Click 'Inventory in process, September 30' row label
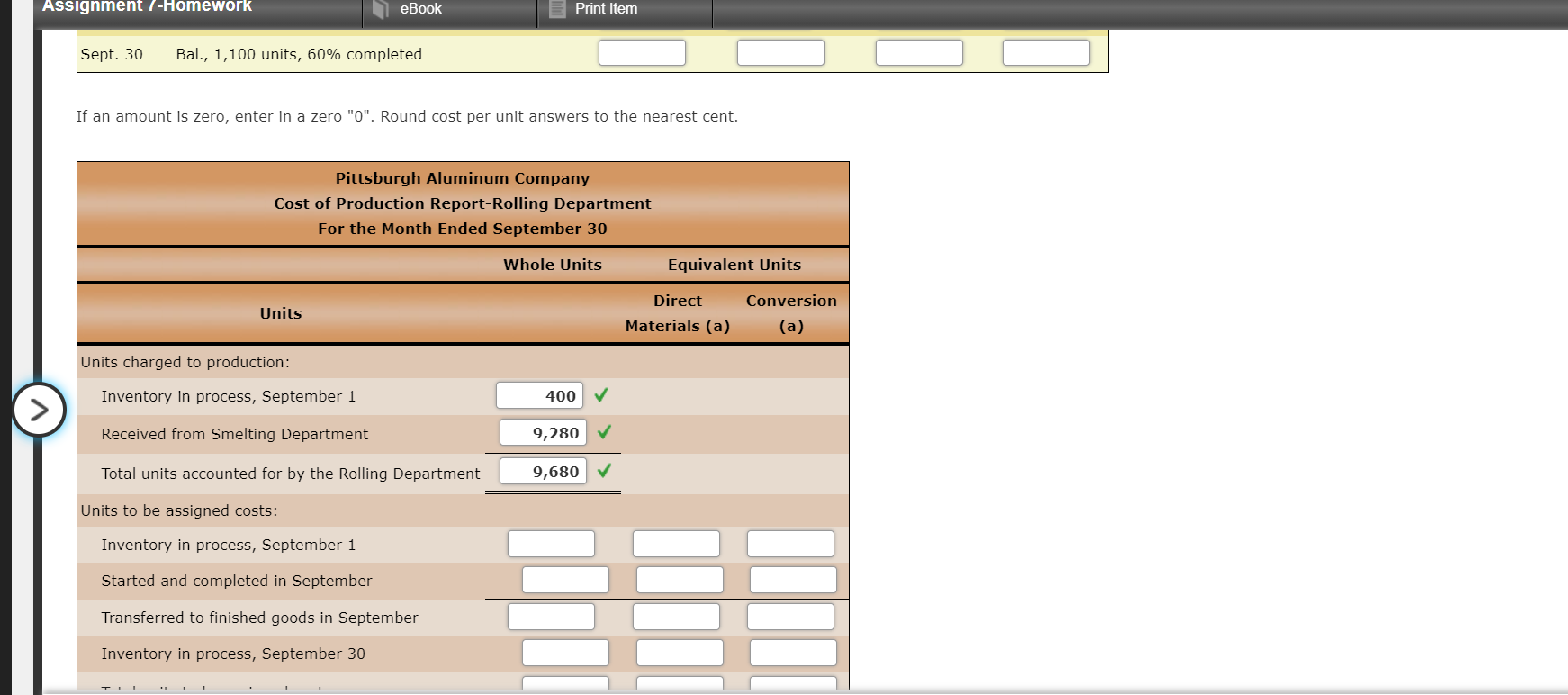Viewport: 1568px width, 695px height. tap(233, 654)
